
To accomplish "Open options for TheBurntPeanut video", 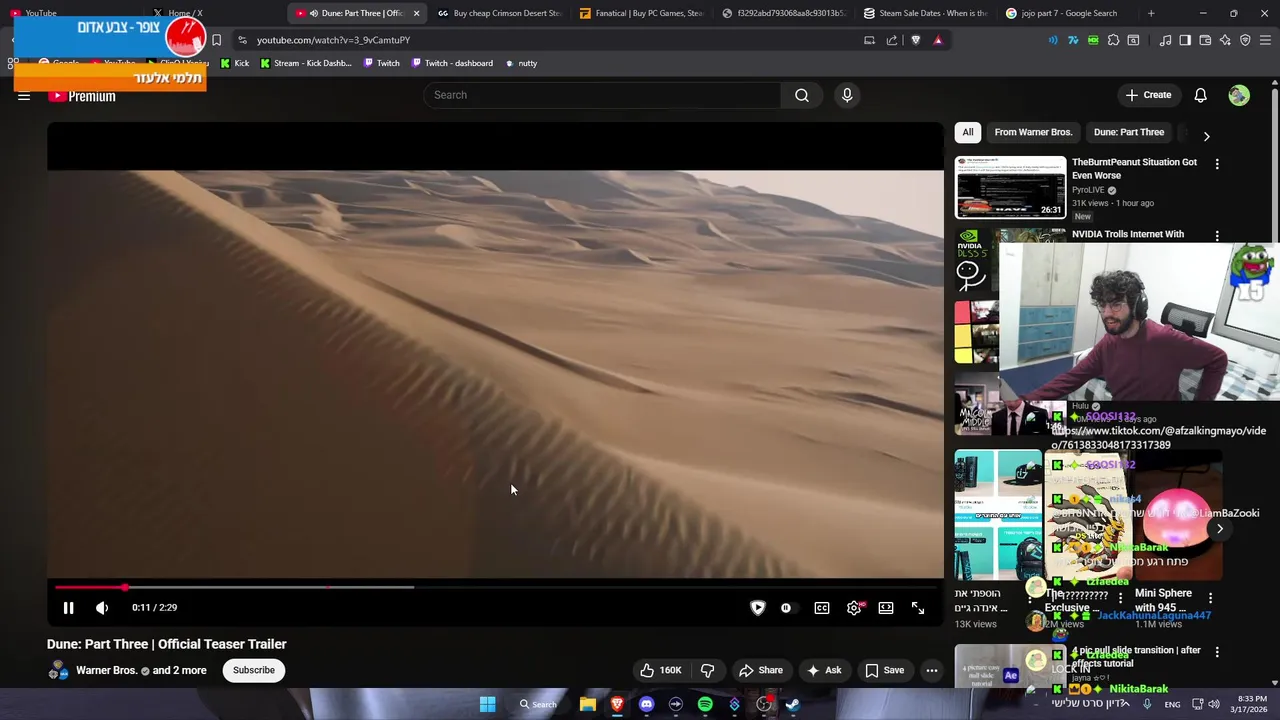I will 1217,163.
